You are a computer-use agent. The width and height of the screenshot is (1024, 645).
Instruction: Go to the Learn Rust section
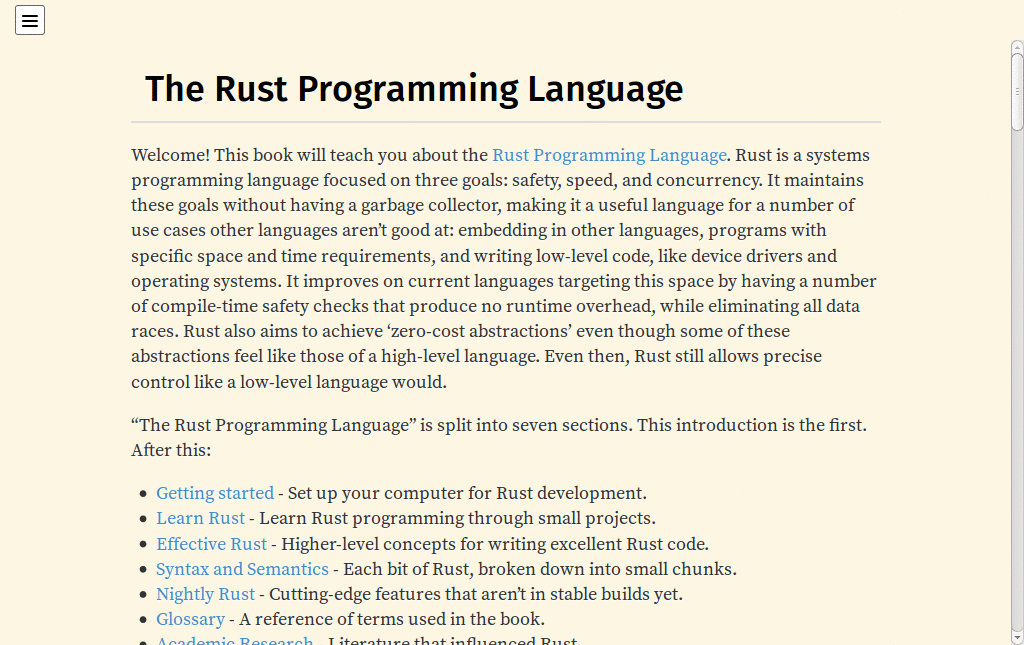click(200, 518)
